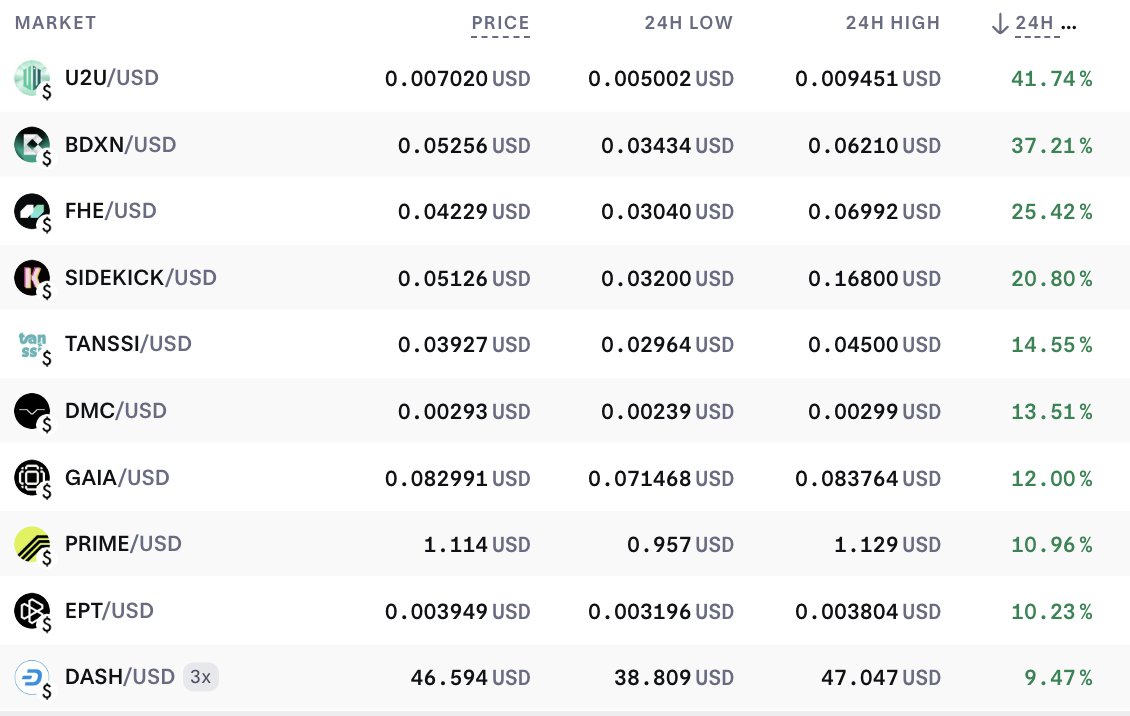1130x716 pixels.
Task: Click the FHE coin logo
Action: (28, 211)
